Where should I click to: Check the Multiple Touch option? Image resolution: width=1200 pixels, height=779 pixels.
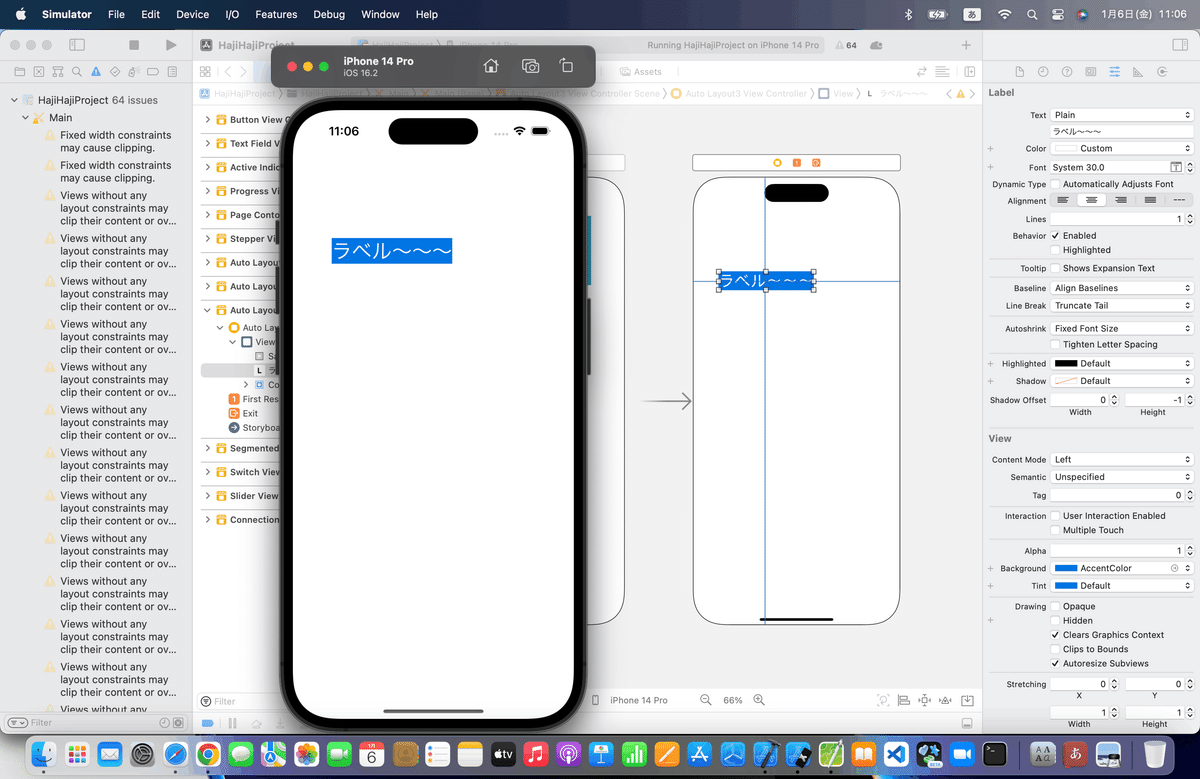click(x=1055, y=530)
